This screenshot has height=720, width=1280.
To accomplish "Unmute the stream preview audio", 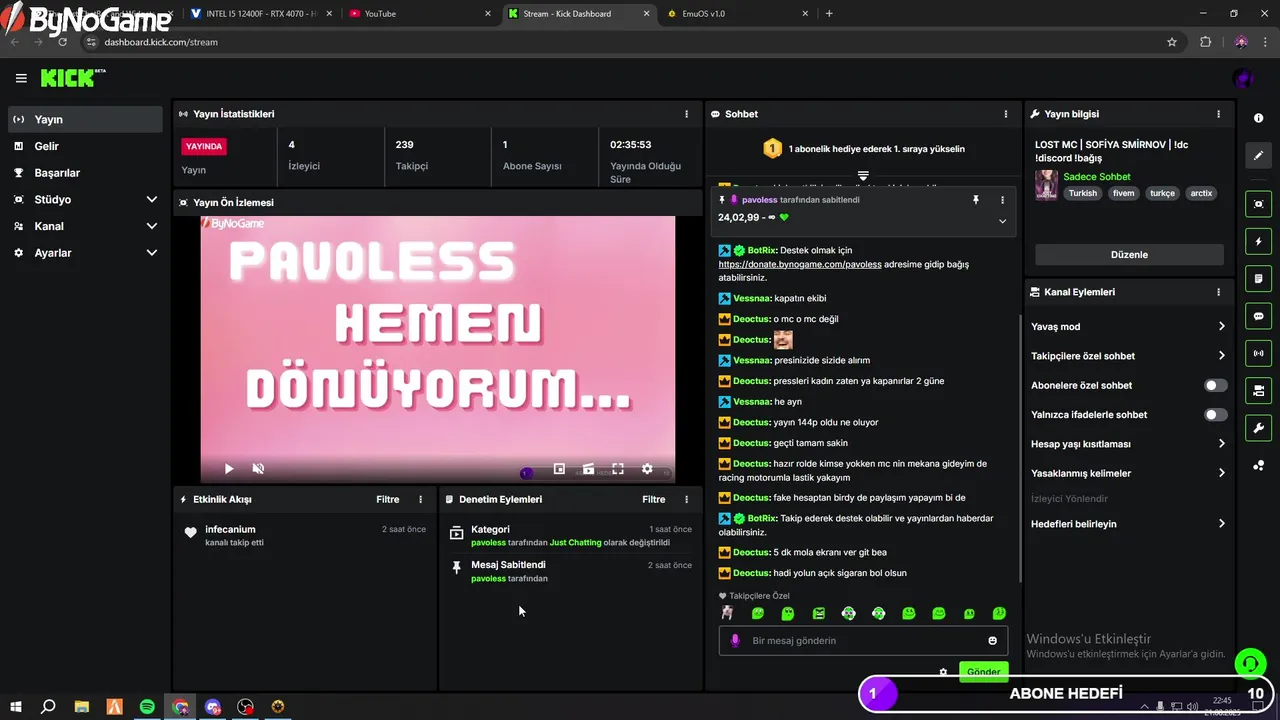I will click(x=258, y=468).
